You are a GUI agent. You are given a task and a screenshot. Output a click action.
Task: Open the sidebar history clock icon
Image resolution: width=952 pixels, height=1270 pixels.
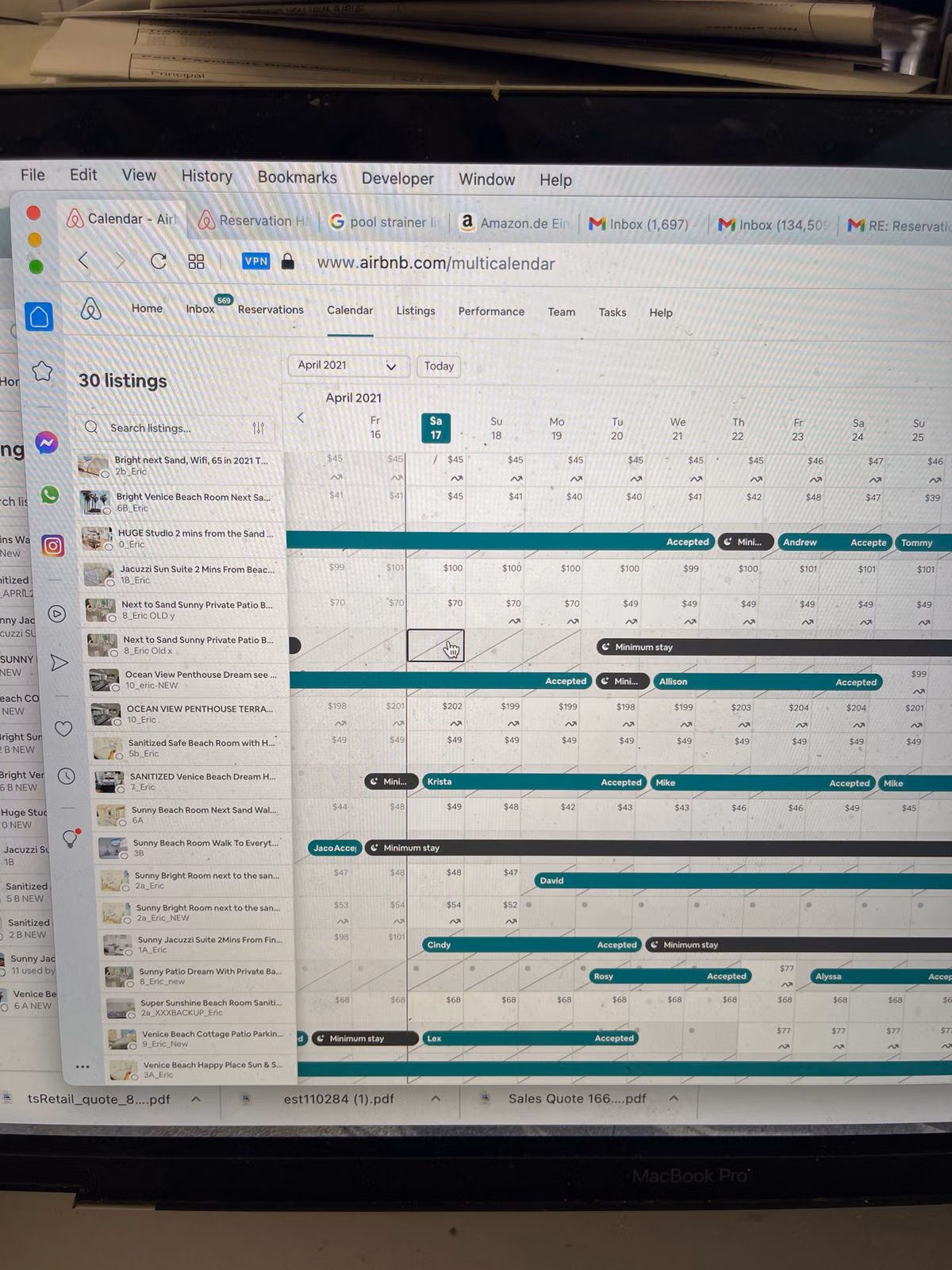coord(67,776)
